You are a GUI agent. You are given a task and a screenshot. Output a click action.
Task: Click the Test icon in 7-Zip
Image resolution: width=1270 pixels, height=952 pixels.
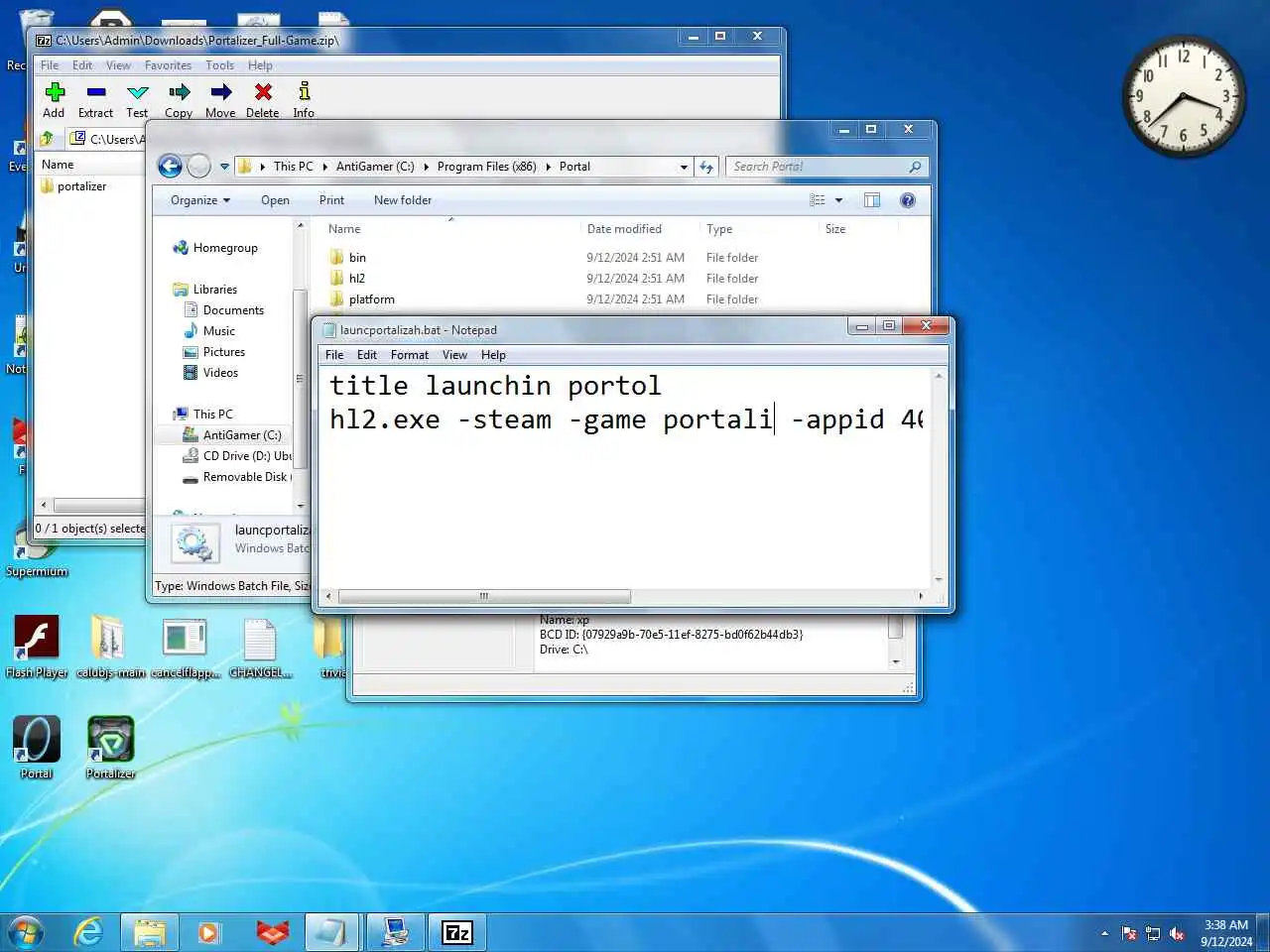click(x=137, y=92)
